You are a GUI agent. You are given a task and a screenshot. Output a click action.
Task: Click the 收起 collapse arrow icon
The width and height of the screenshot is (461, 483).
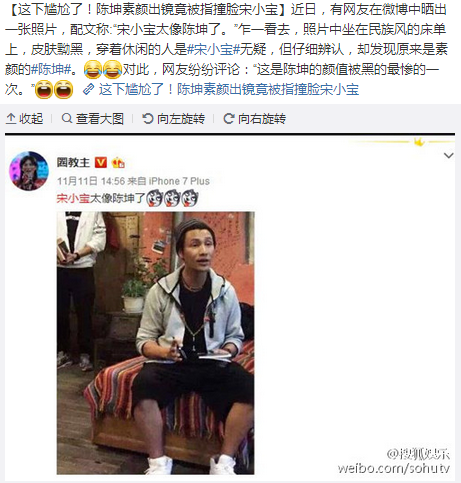coord(11,119)
